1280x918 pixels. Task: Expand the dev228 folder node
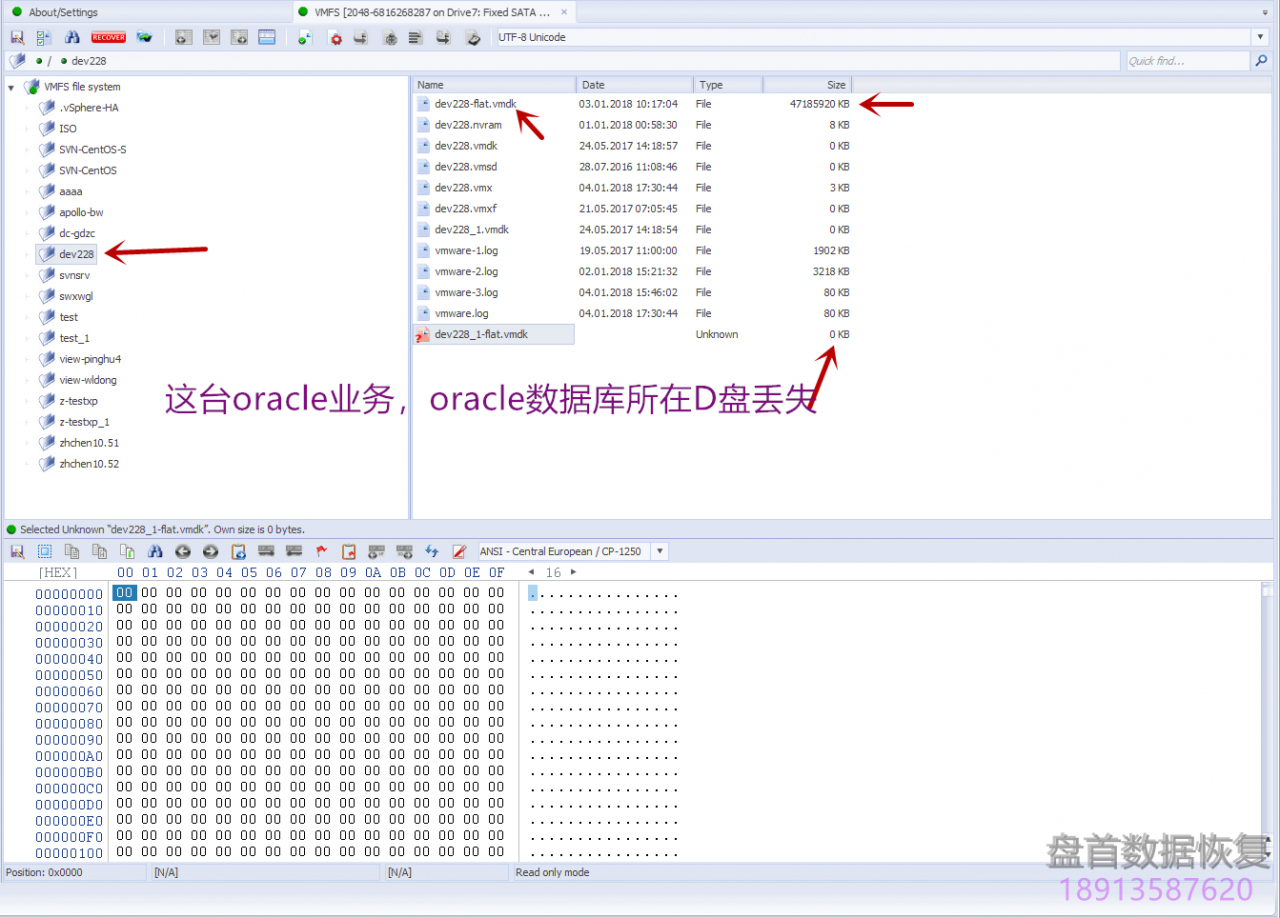click(27, 254)
